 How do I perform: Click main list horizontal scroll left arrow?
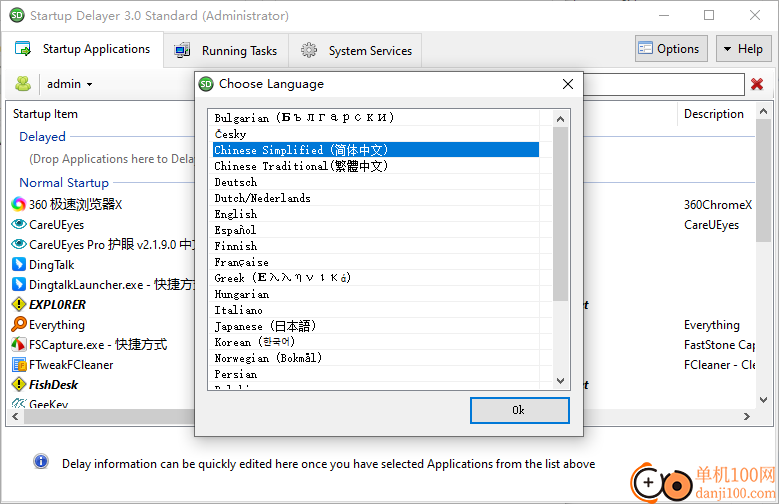15,417
